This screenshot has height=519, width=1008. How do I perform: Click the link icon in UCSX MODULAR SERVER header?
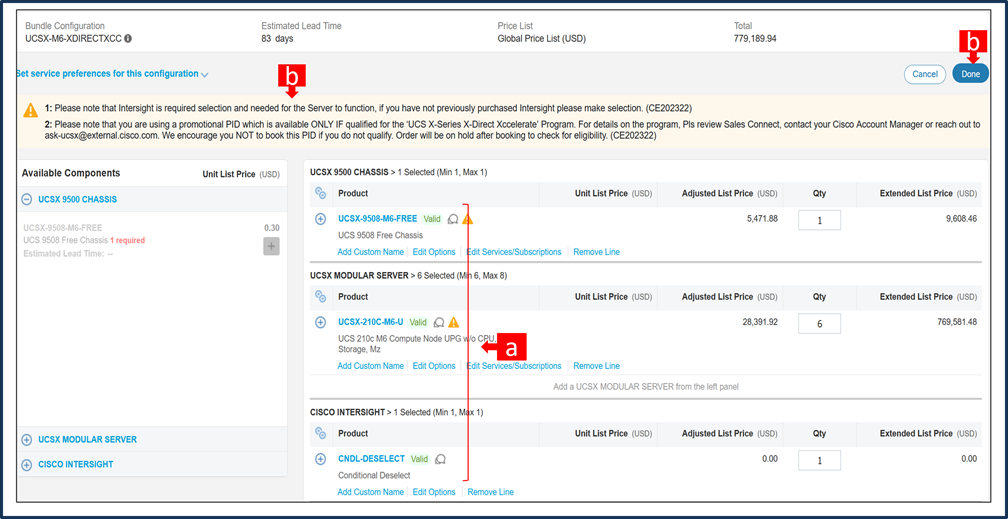[320, 296]
